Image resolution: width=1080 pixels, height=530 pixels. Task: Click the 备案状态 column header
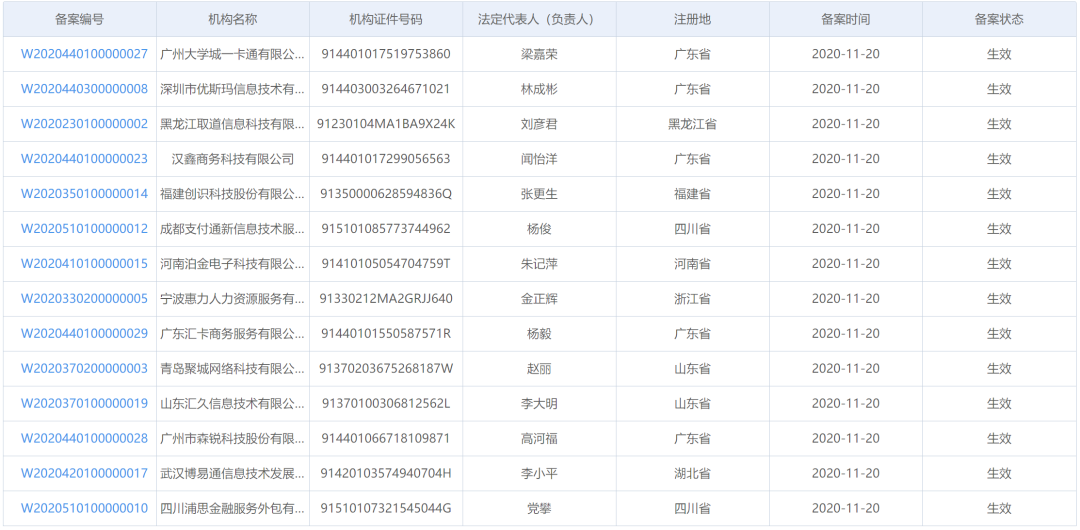(x=999, y=19)
